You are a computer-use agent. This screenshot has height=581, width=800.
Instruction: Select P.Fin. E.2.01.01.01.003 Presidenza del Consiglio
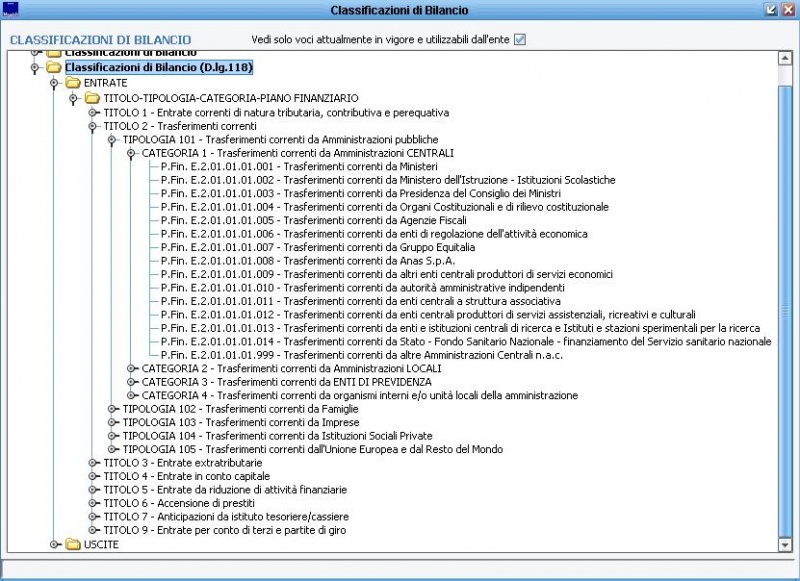(361, 193)
